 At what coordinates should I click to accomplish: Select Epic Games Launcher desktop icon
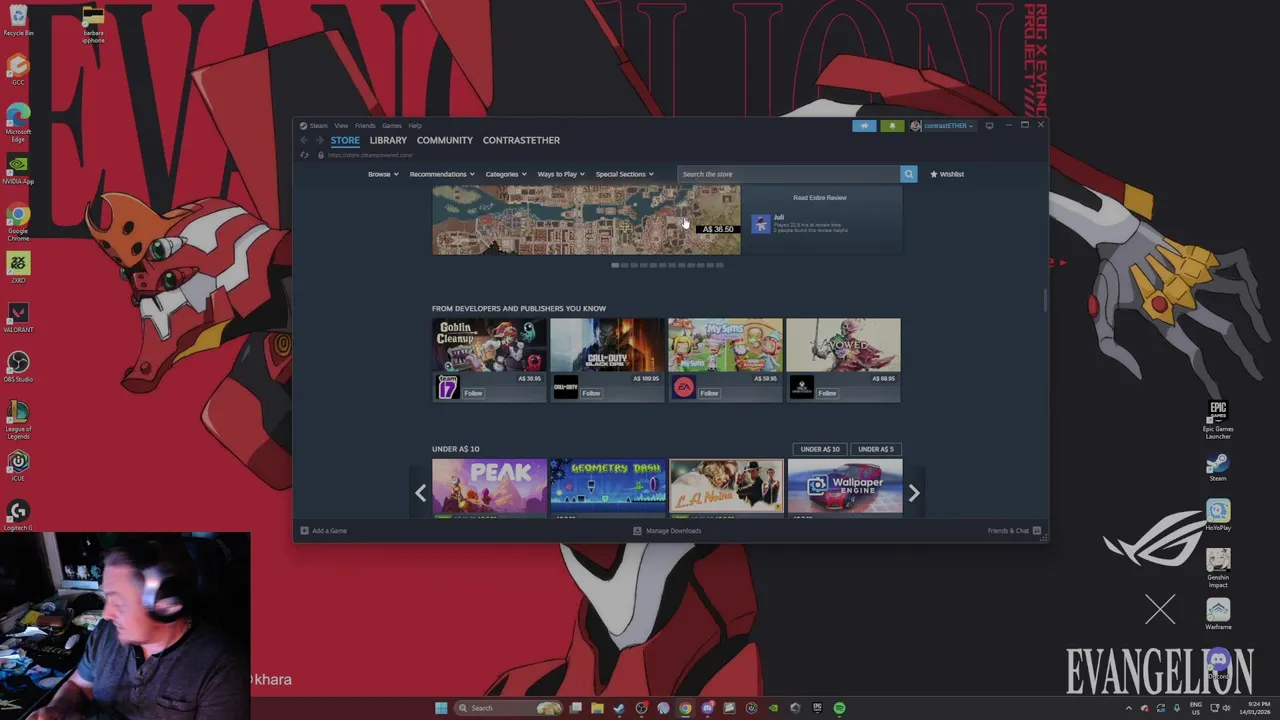[x=1218, y=420]
